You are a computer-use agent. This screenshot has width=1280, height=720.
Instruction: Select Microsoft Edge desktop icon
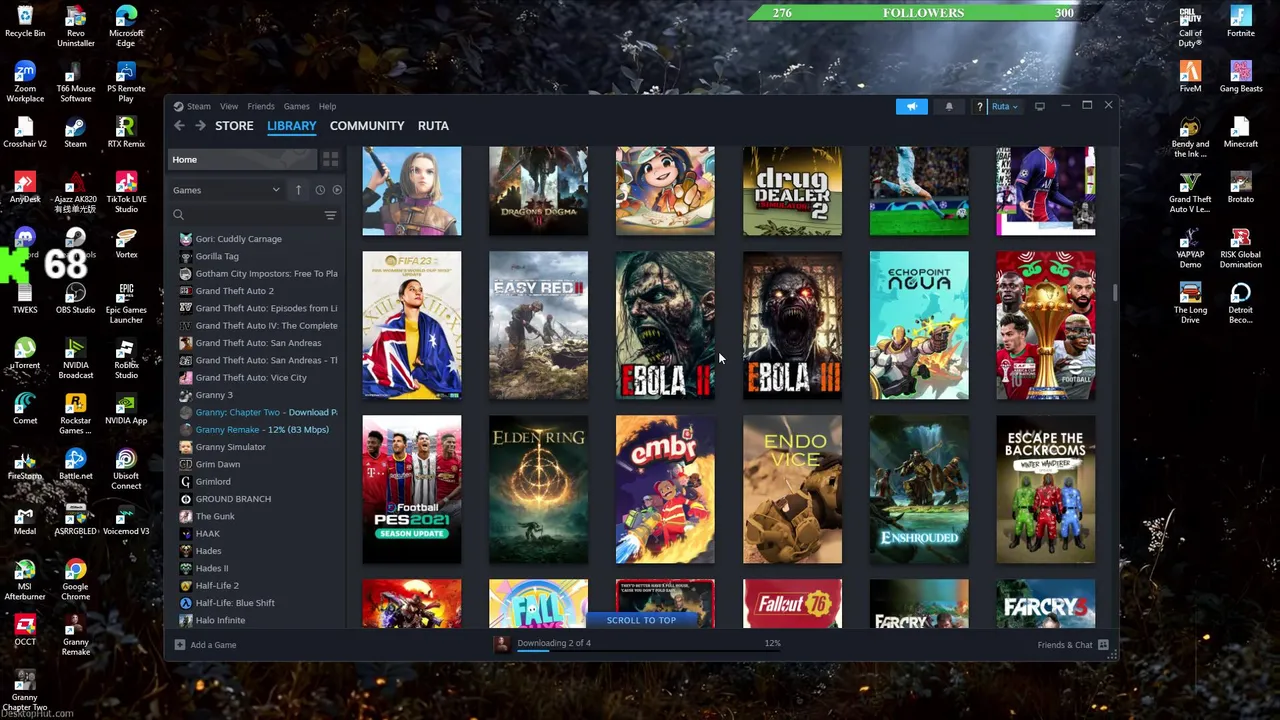[126, 27]
